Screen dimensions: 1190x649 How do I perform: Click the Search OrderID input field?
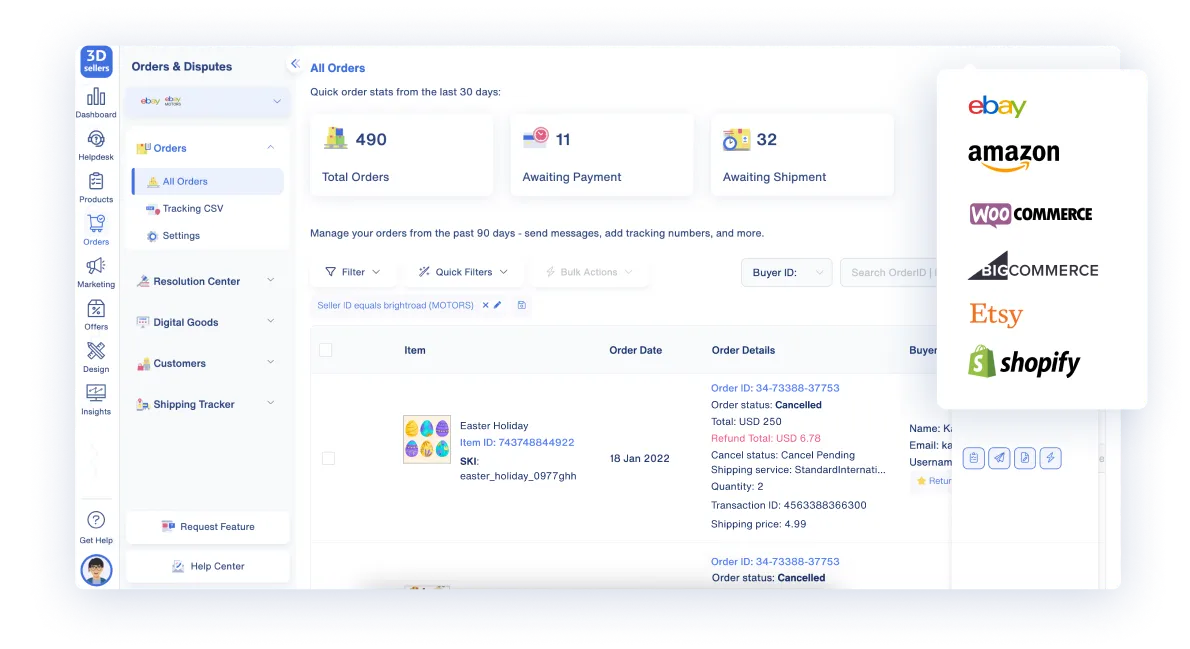click(x=889, y=273)
